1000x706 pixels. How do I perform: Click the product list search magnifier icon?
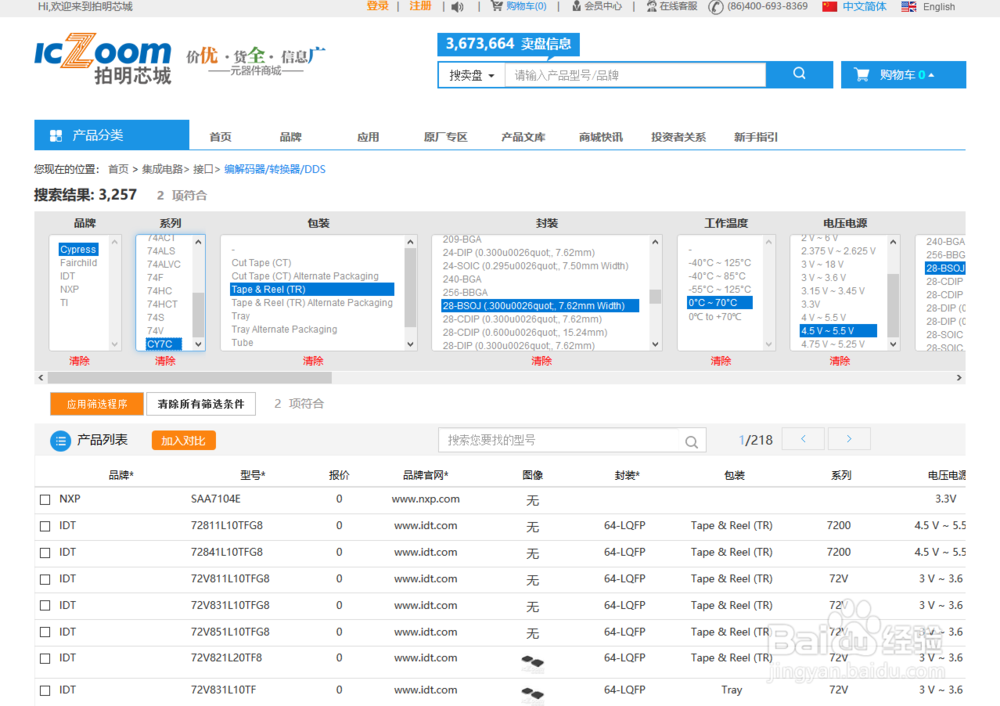691,441
